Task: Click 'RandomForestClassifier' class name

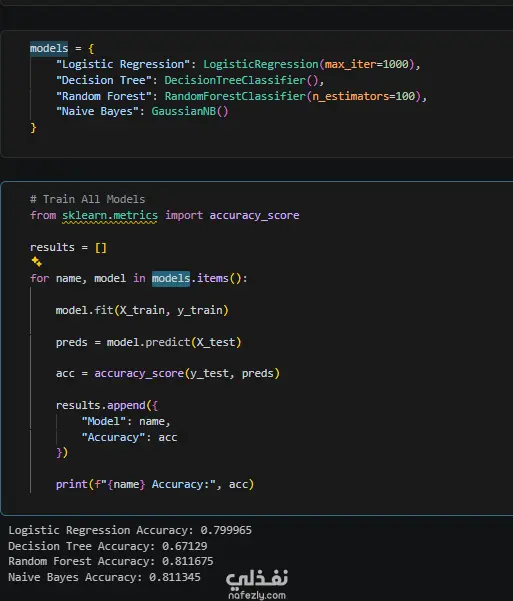Action: click(x=235, y=96)
